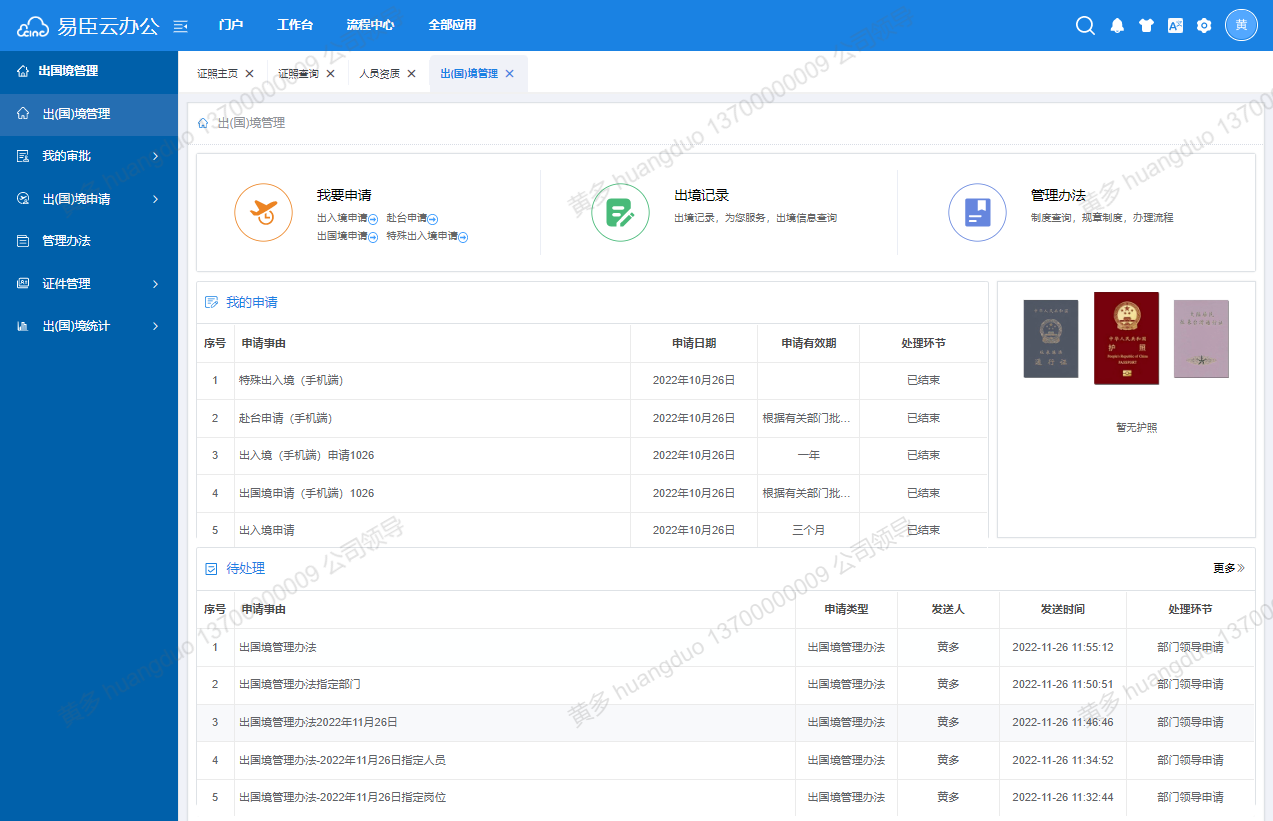Click the grey travel permit thumbnail
The width and height of the screenshot is (1273, 821).
pyautogui.click(x=1051, y=339)
